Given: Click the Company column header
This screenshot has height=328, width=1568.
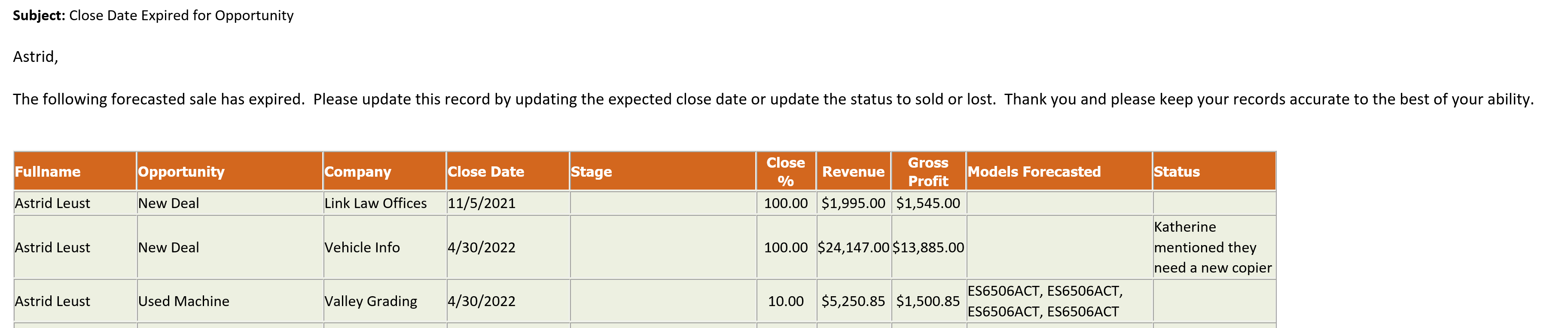Looking at the screenshot, I should [384, 172].
